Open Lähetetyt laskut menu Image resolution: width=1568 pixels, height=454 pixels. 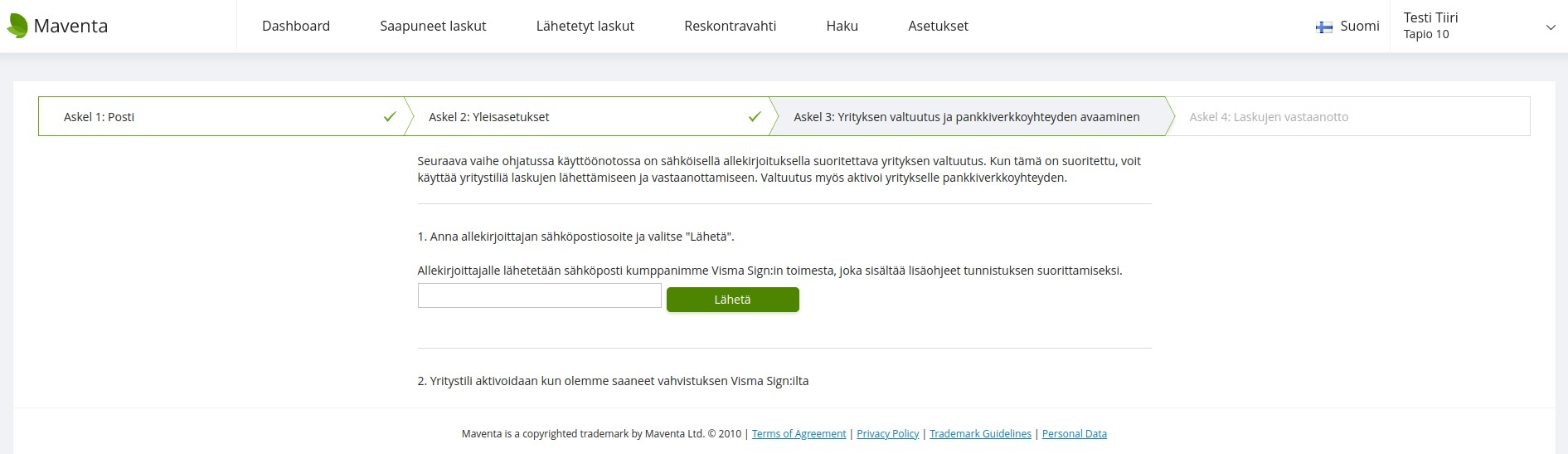585,27
